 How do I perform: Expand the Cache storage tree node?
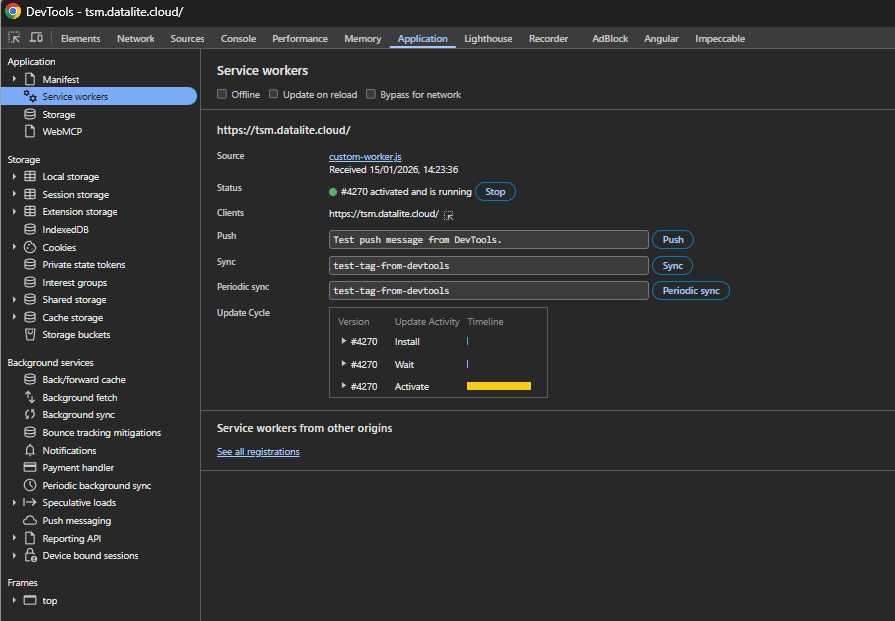click(x=14, y=317)
